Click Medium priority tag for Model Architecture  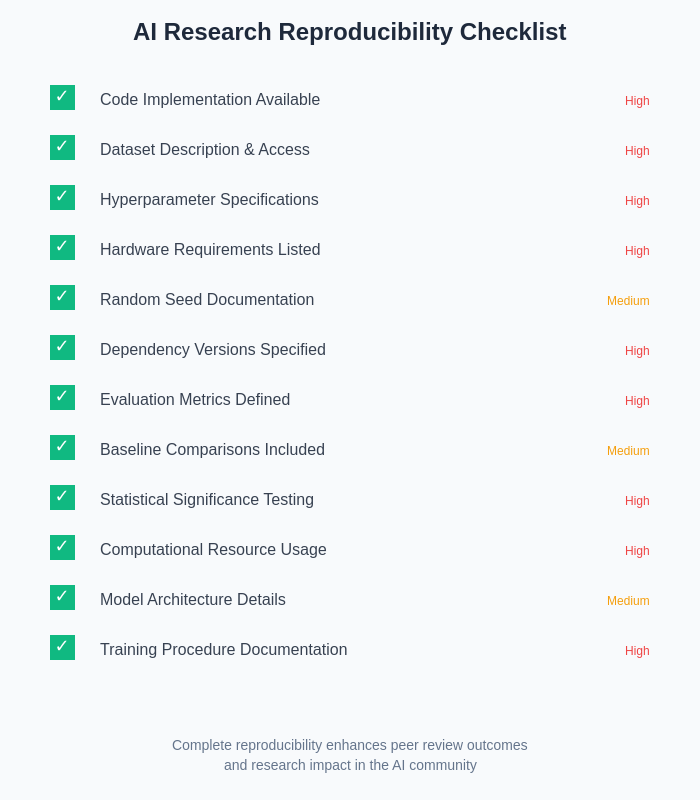[x=628, y=601]
